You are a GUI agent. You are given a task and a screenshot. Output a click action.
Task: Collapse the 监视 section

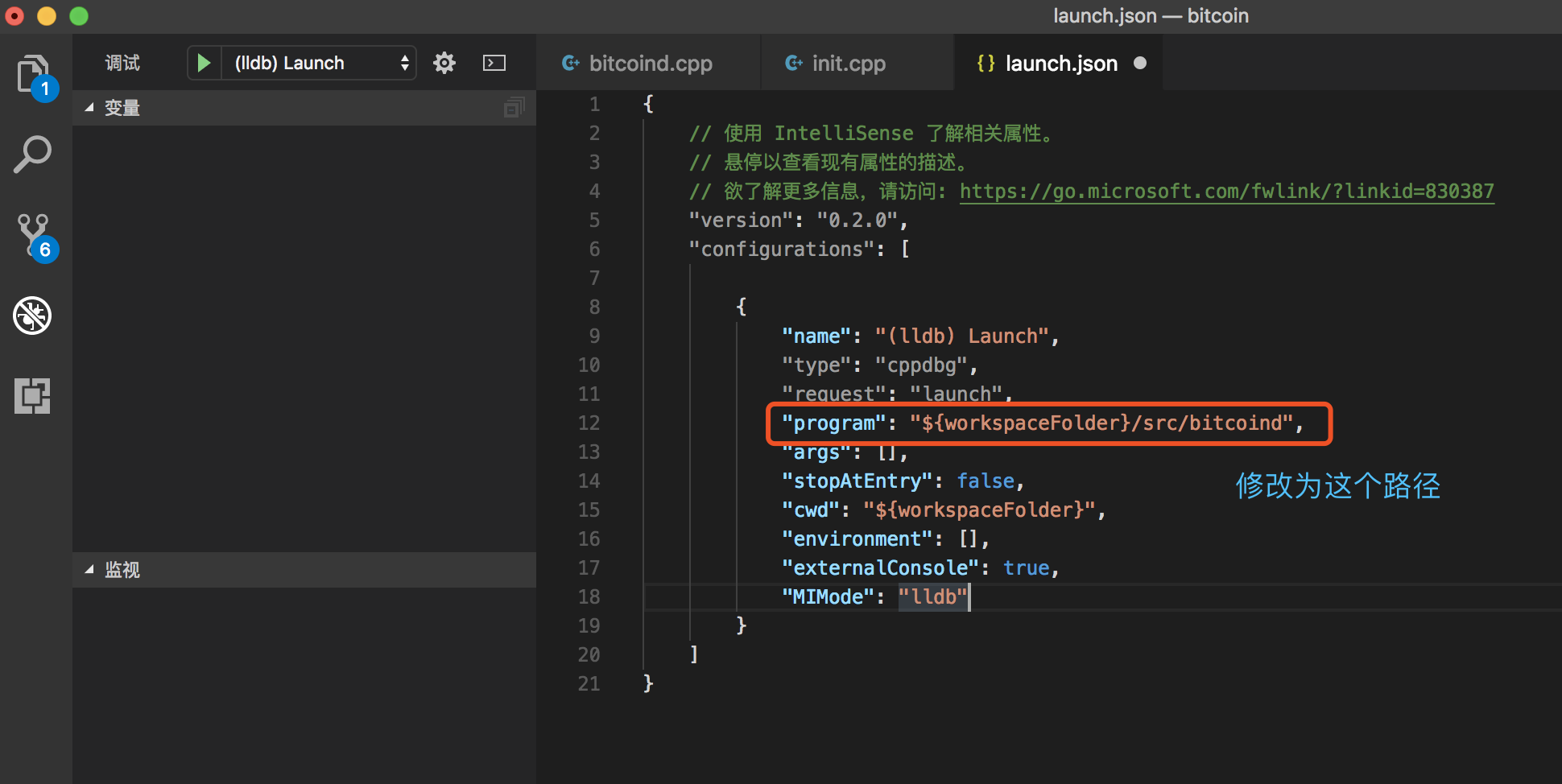click(89, 569)
